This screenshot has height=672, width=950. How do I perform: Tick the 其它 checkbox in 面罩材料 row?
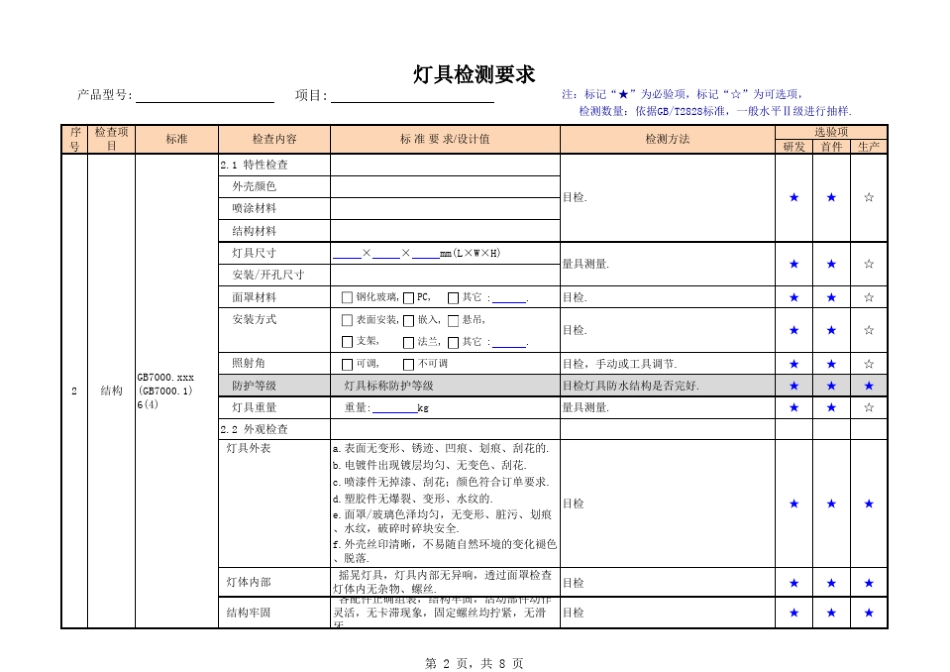pos(453,298)
